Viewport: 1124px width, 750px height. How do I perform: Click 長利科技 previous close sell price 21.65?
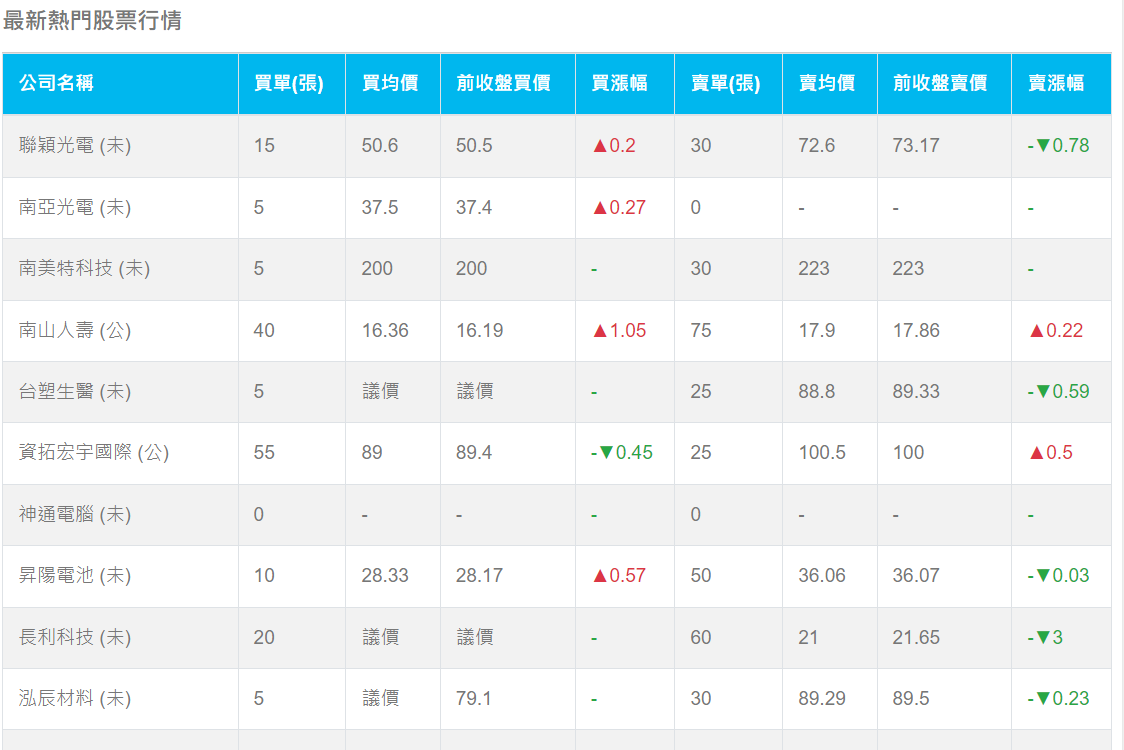coord(916,637)
